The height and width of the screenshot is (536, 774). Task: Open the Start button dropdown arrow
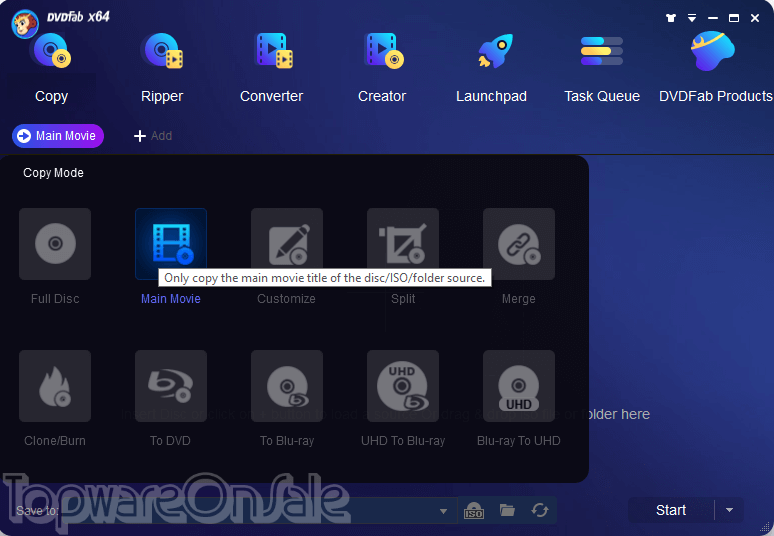coord(729,510)
